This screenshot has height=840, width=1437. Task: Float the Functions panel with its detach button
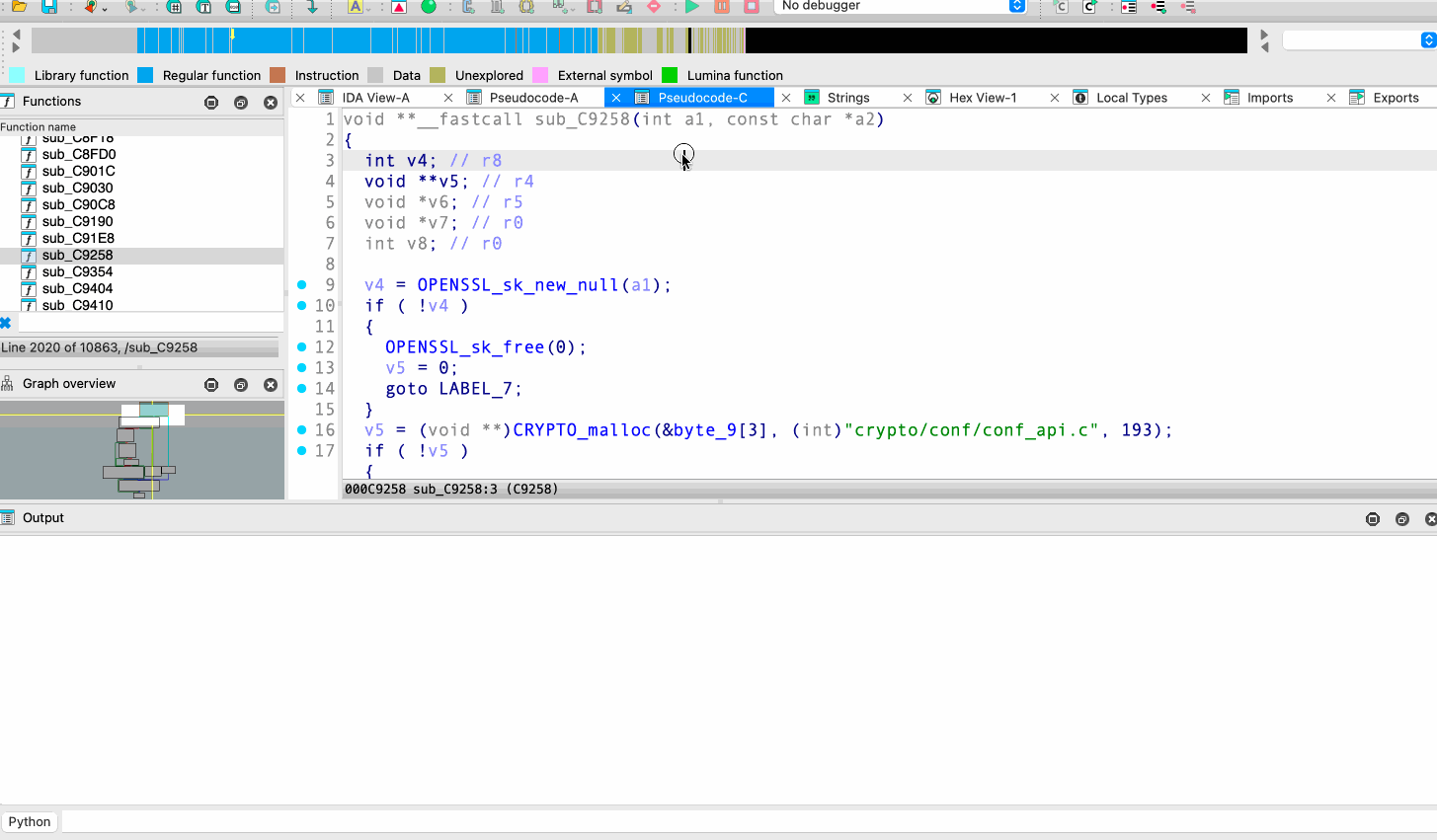point(241,103)
